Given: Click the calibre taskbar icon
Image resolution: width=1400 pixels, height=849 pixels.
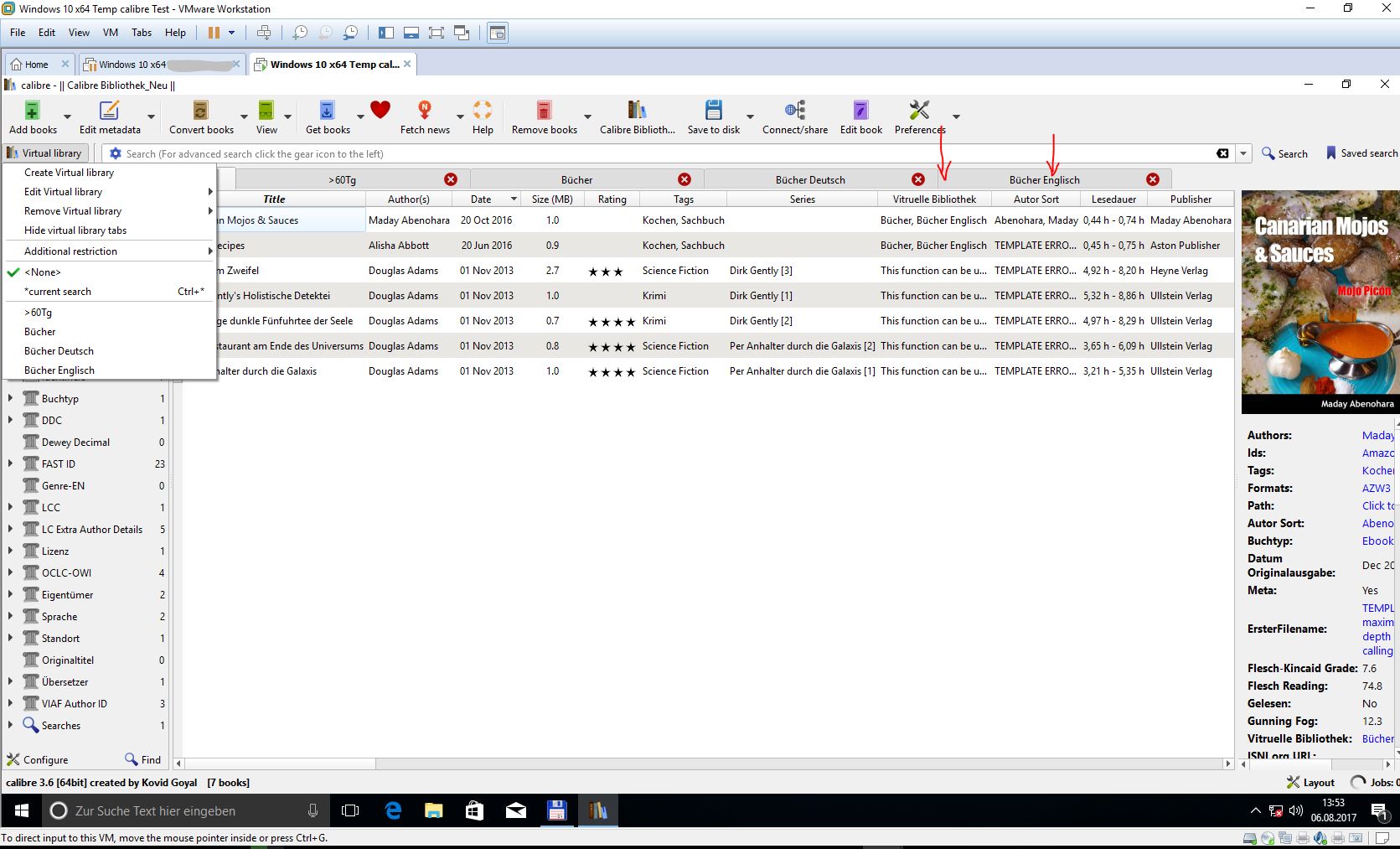Looking at the screenshot, I should [597, 810].
